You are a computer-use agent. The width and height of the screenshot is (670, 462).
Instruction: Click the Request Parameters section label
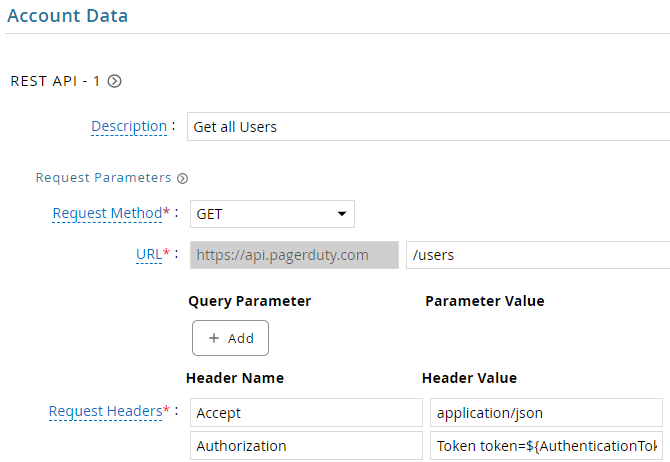click(x=103, y=177)
